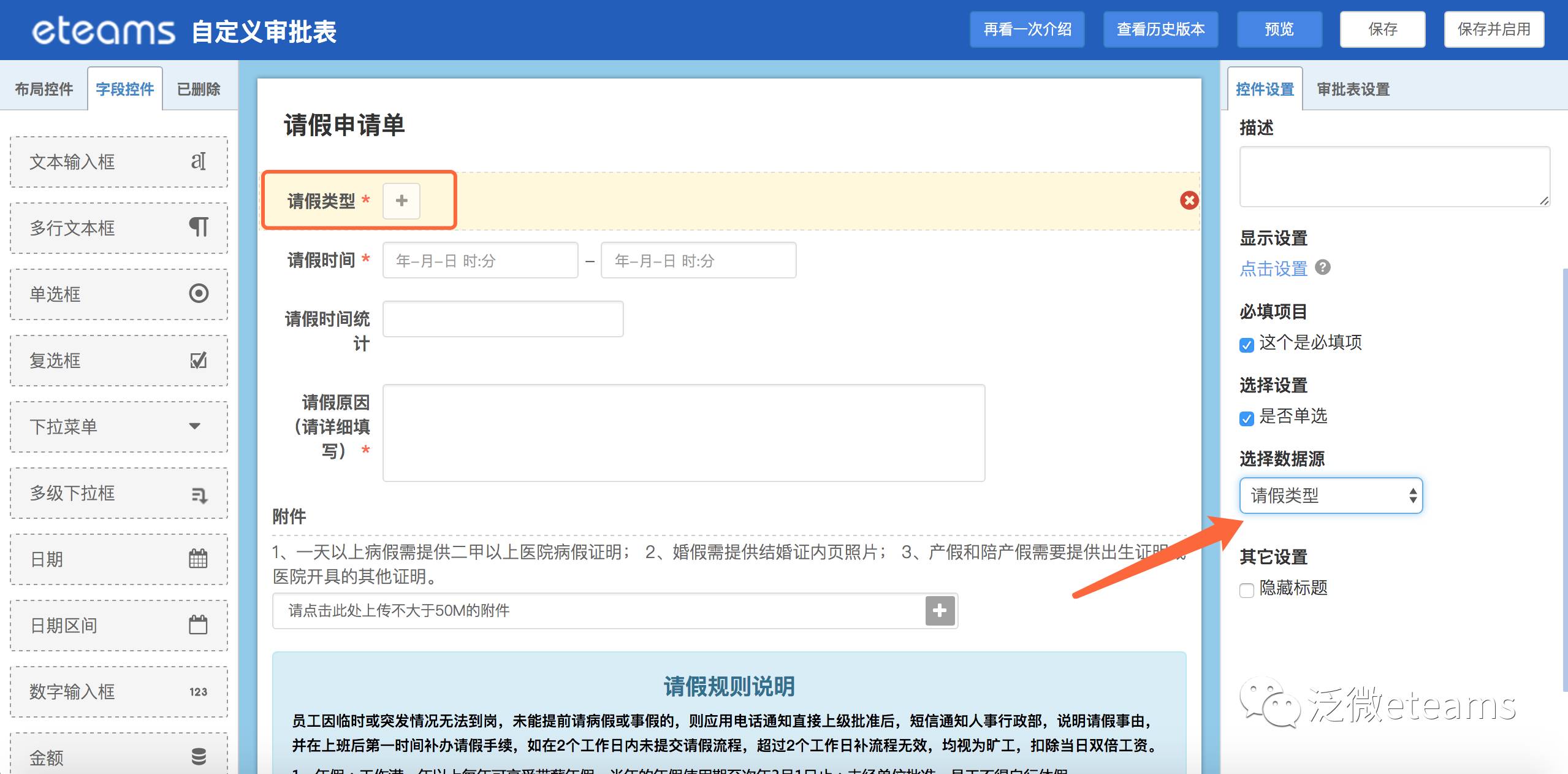Click the help question mark beside 点击设置
The image size is (1568, 774).
pyautogui.click(x=1323, y=267)
